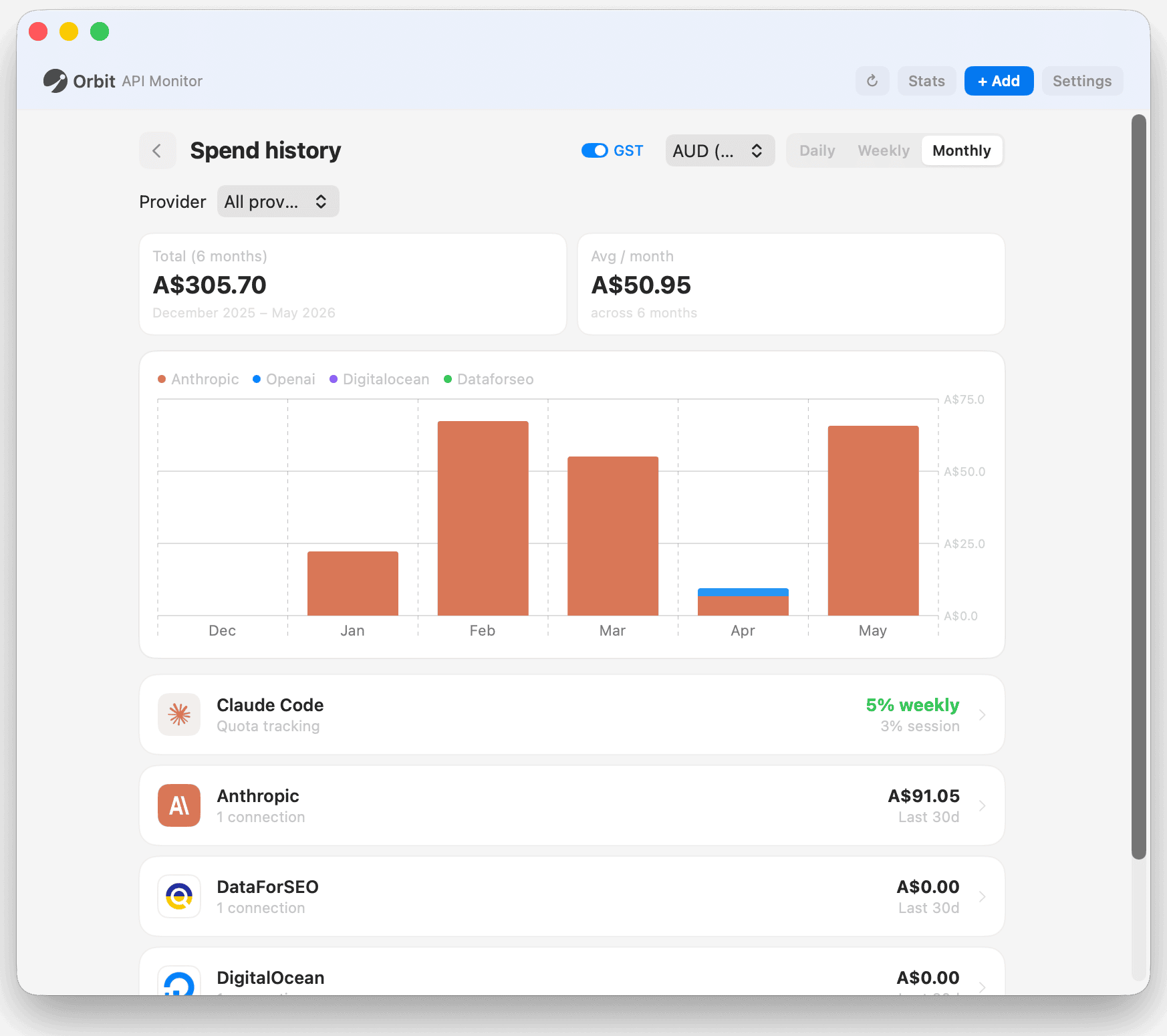Open the Claude Code starburst icon

click(x=179, y=715)
